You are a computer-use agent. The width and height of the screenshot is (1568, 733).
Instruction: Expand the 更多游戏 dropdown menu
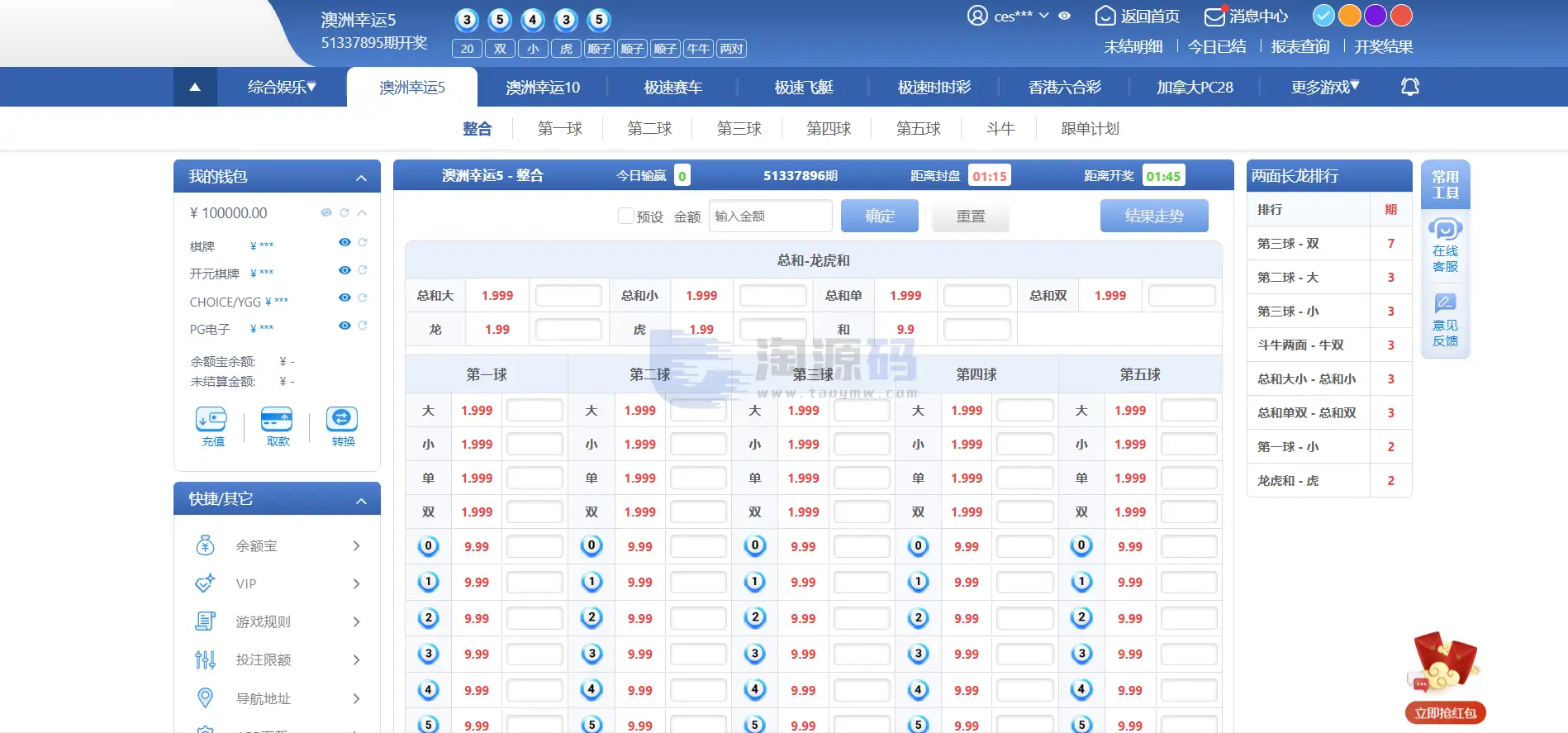(1325, 87)
